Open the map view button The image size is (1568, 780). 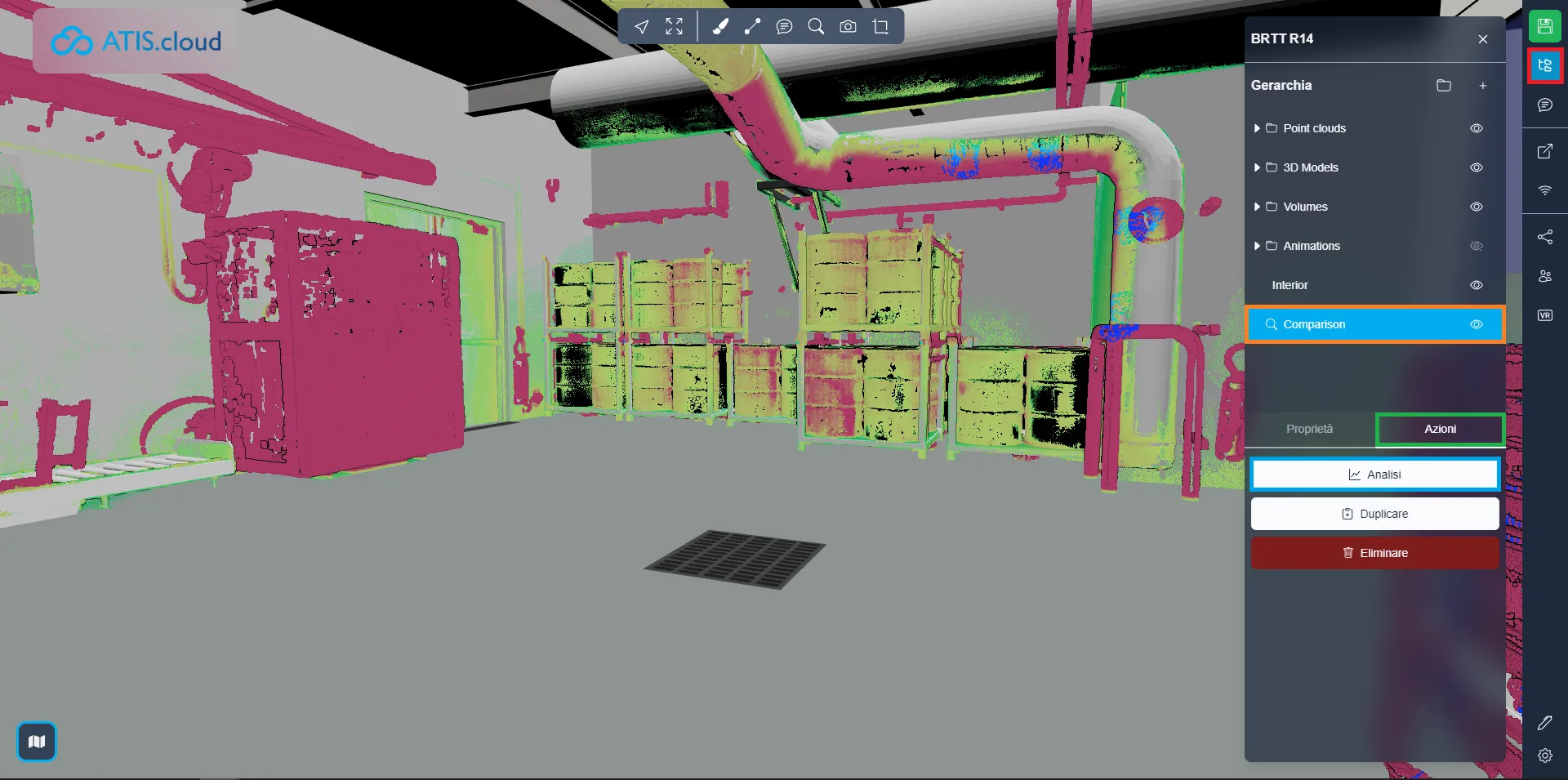[37, 742]
